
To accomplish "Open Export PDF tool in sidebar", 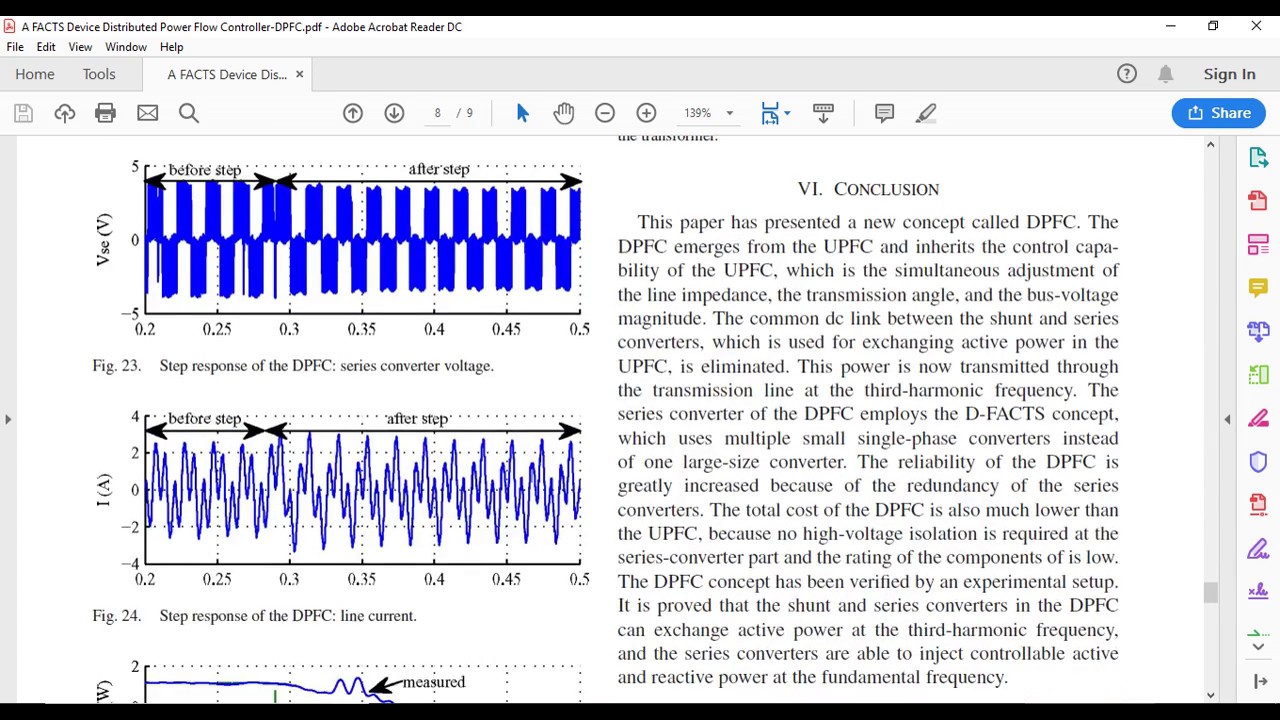I will click(x=1258, y=158).
